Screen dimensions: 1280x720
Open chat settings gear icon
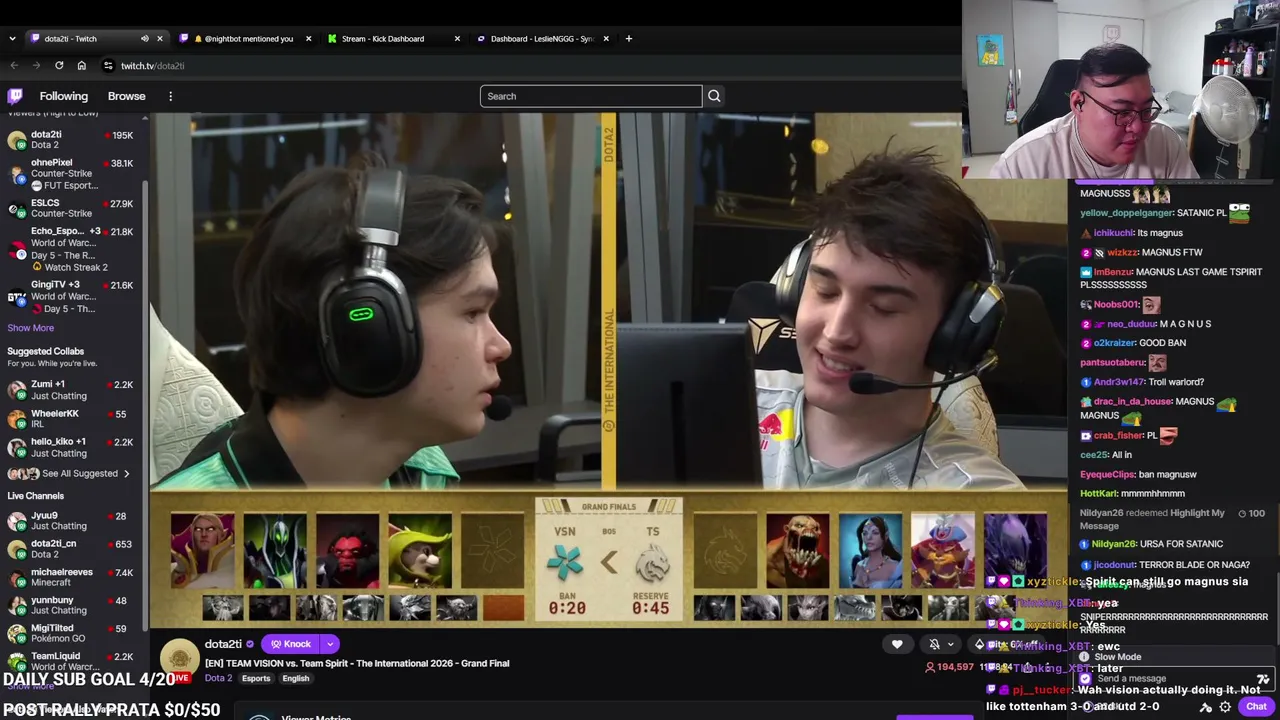tap(1225, 707)
